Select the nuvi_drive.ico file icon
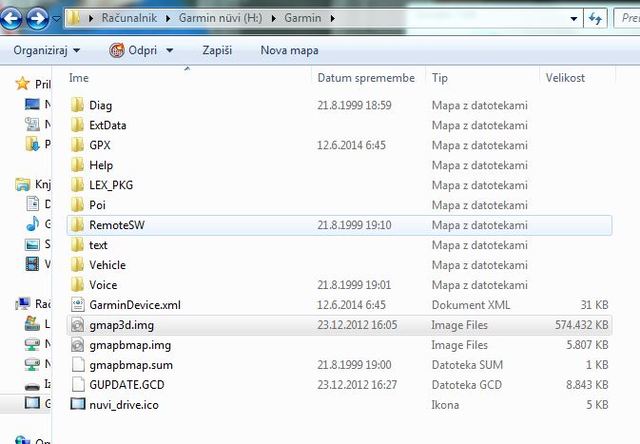 point(78,404)
